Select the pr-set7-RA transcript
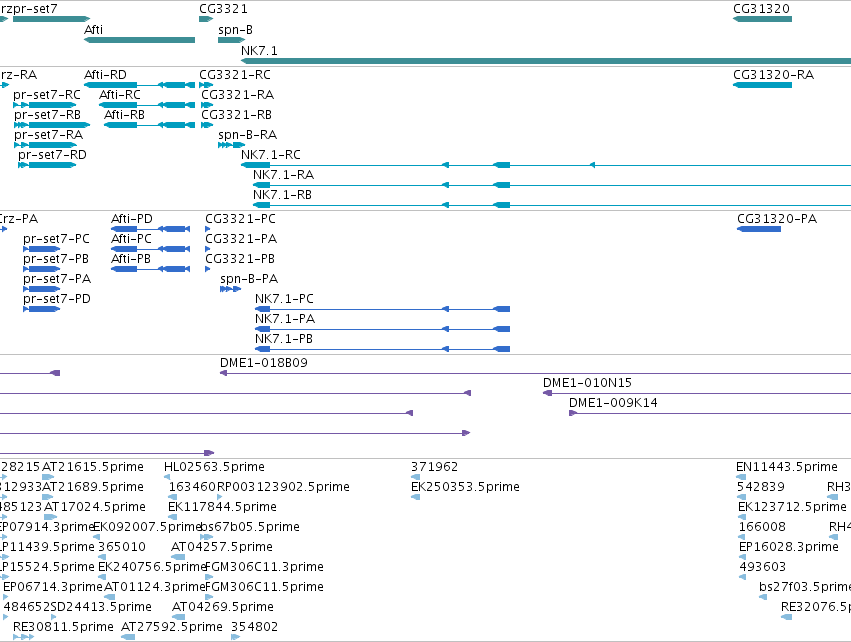Viewport: 851px width, 642px height. [45, 145]
